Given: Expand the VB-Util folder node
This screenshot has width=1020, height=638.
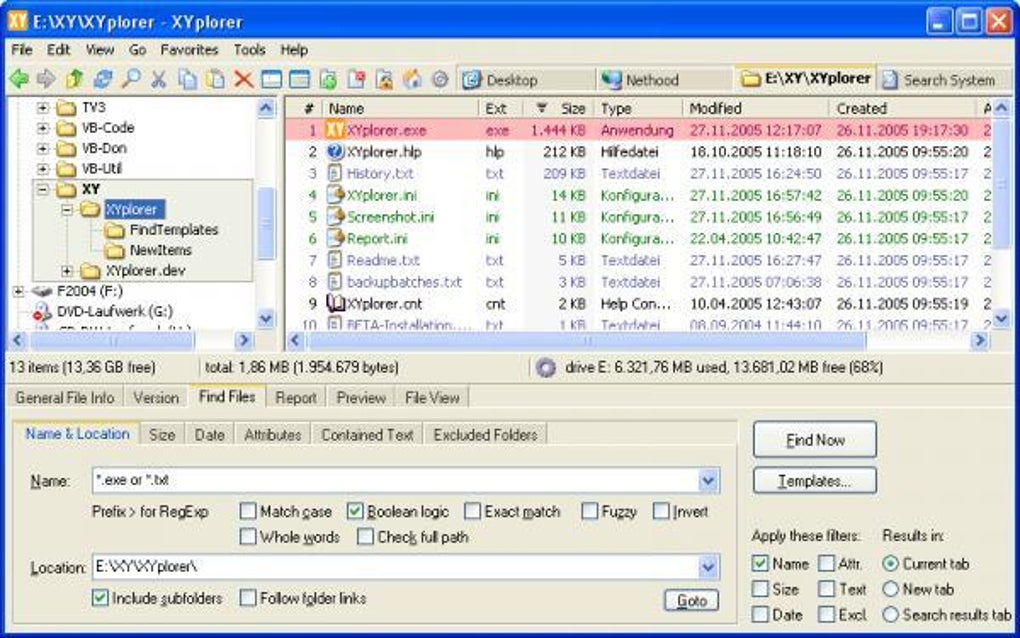Looking at the screenshot, I should (43, 168).
